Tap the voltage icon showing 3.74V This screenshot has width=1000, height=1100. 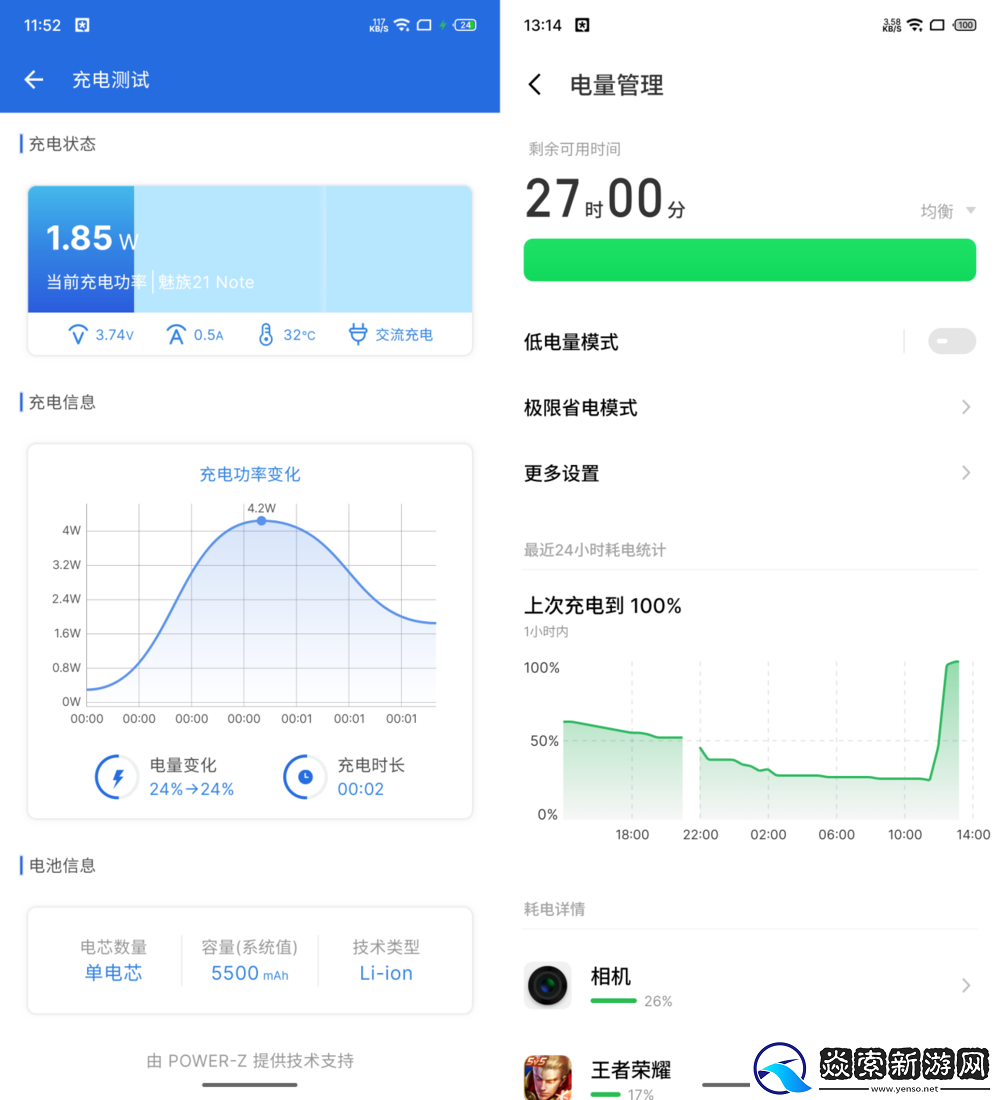(x=78, y=335)
